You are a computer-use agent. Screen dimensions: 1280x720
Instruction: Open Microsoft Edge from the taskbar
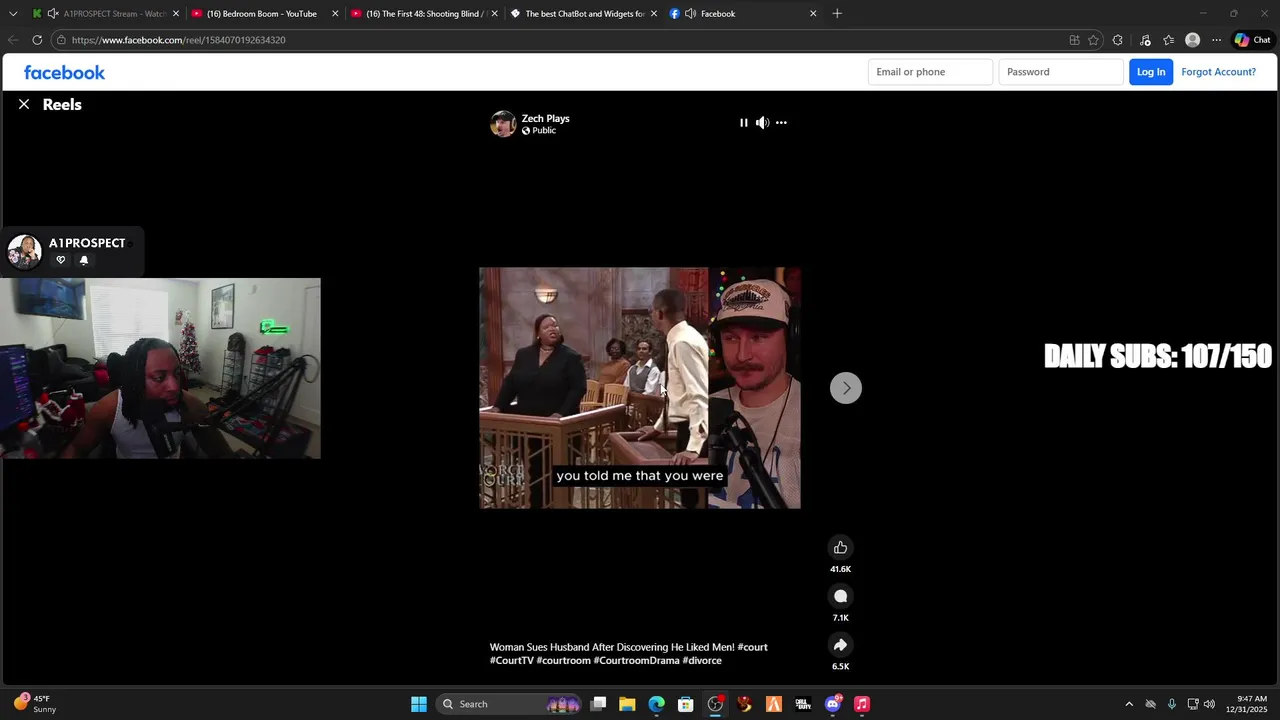tap(656, 704)
